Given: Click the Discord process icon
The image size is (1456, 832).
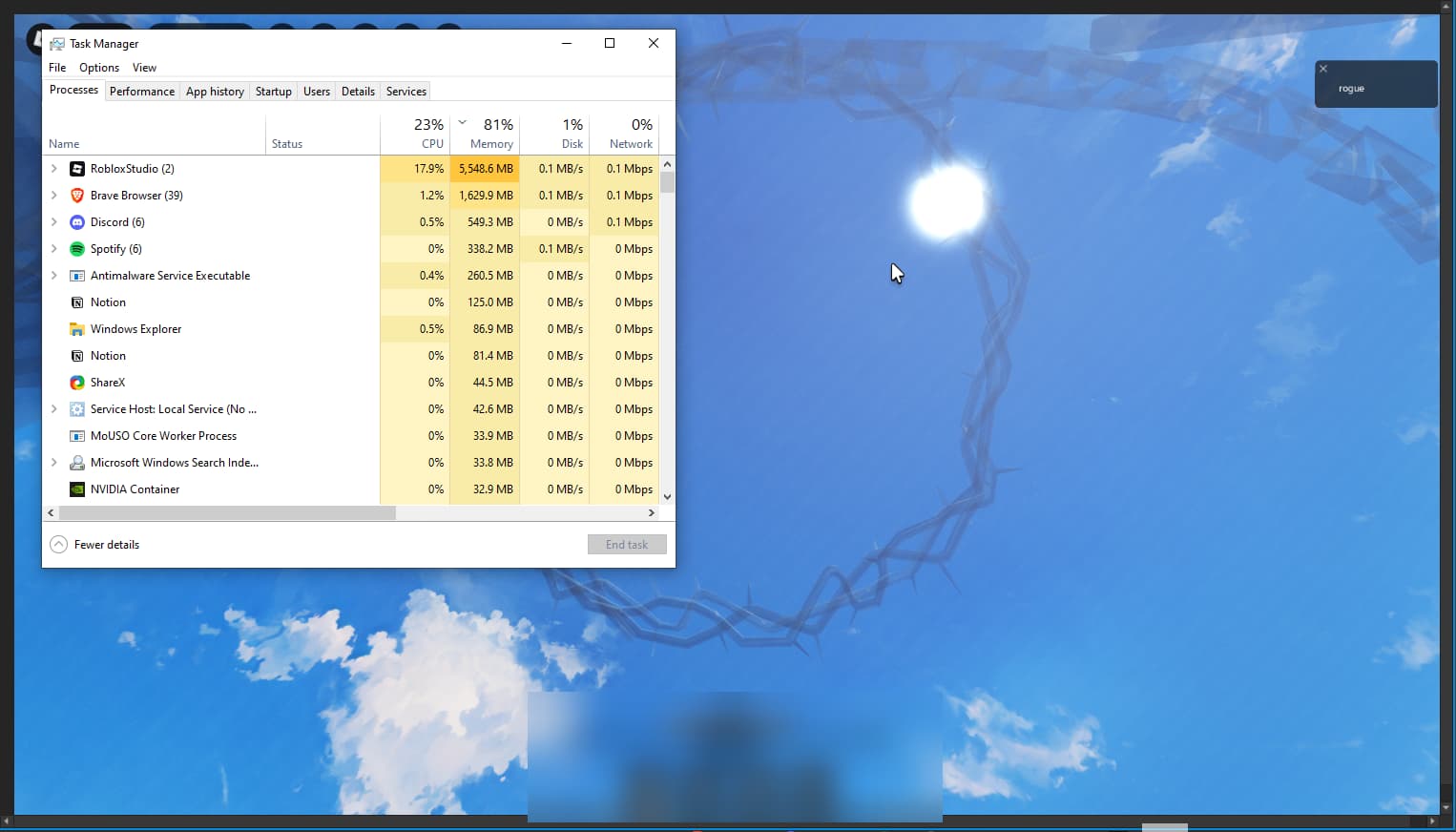Looking at the screenshot, I should 76,221.
